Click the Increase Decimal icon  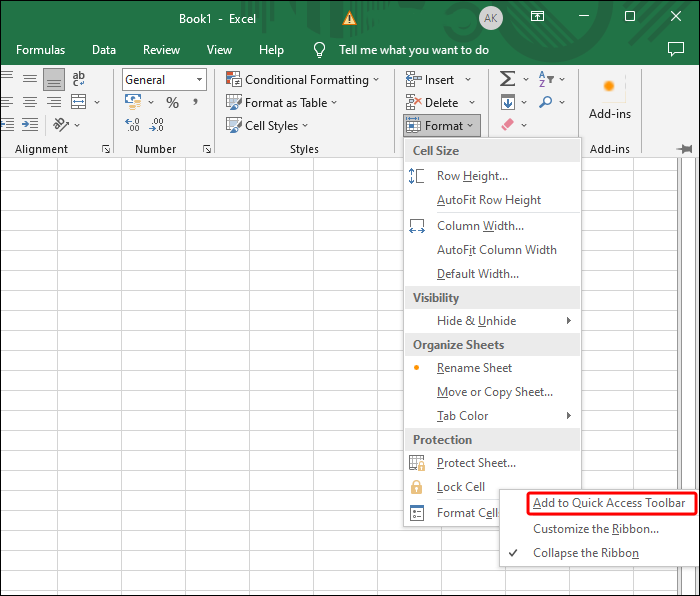click(133, 125)
